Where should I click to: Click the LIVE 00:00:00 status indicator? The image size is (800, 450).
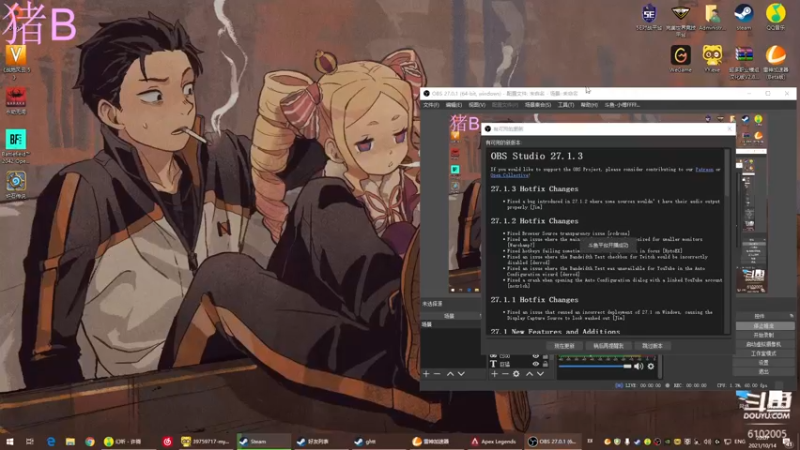[x=638, y=386]
